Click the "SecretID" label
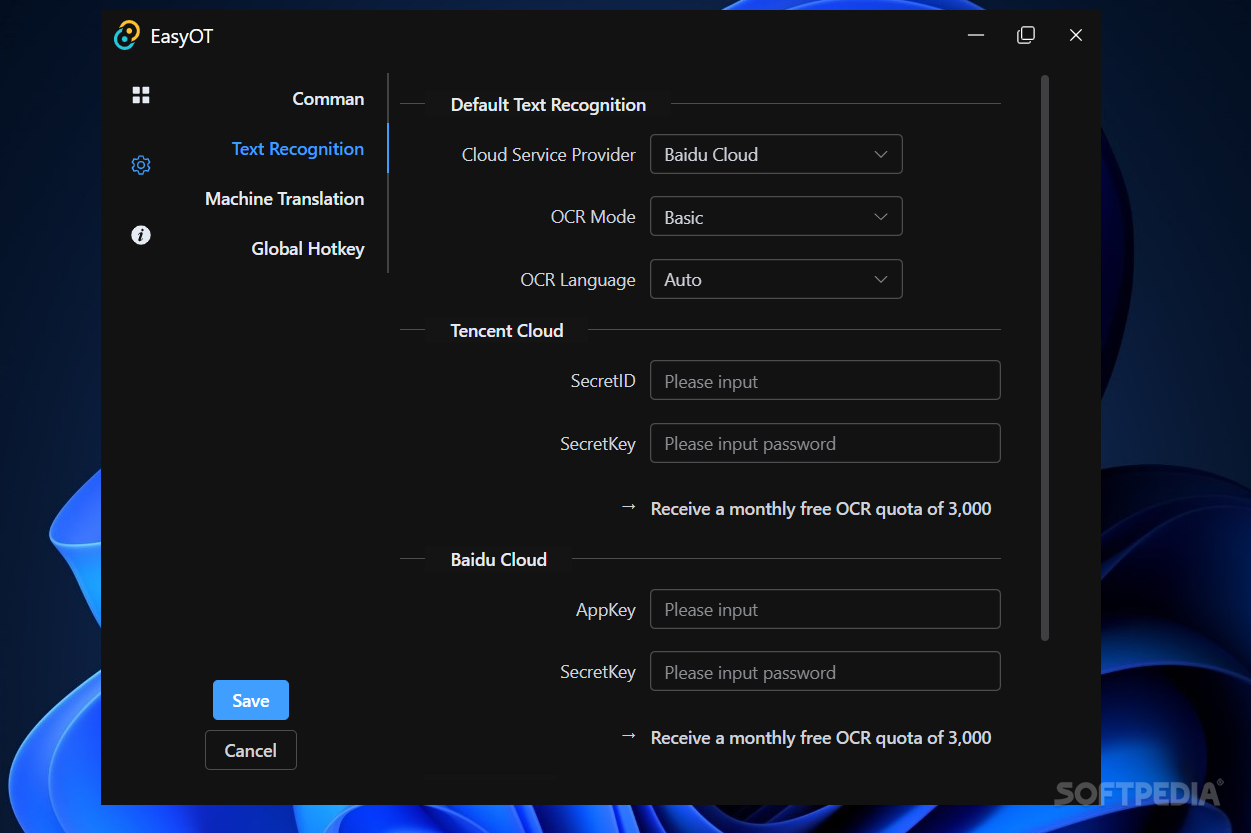This screenshot has height=833, width=1251. pos(603,381)
